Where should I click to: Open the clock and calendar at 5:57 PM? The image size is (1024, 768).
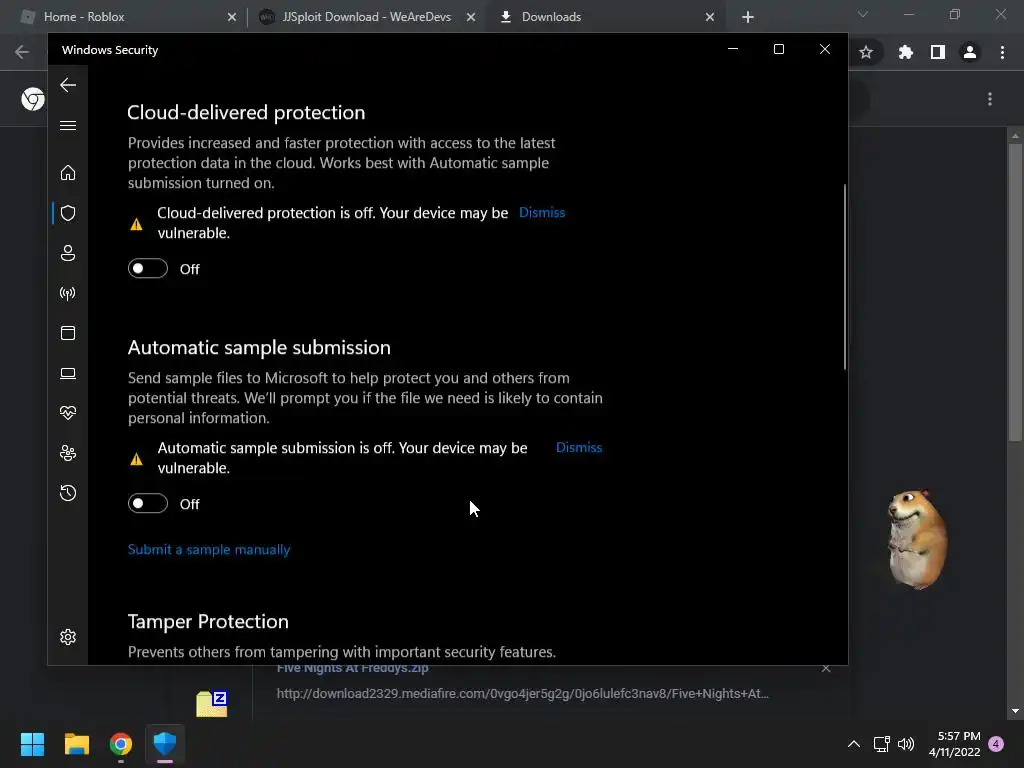(x=954, y=744)
